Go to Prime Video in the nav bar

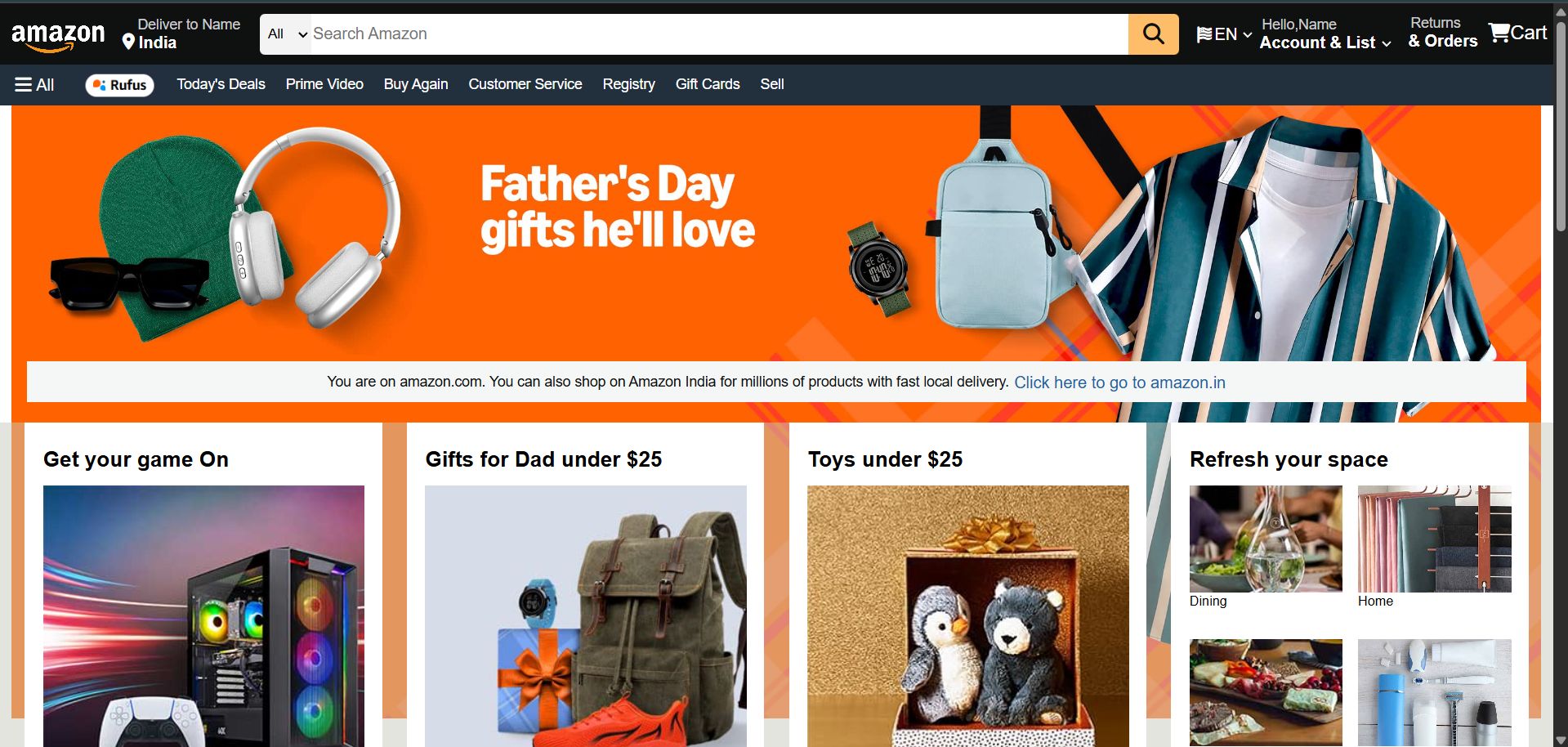[324, 84]
